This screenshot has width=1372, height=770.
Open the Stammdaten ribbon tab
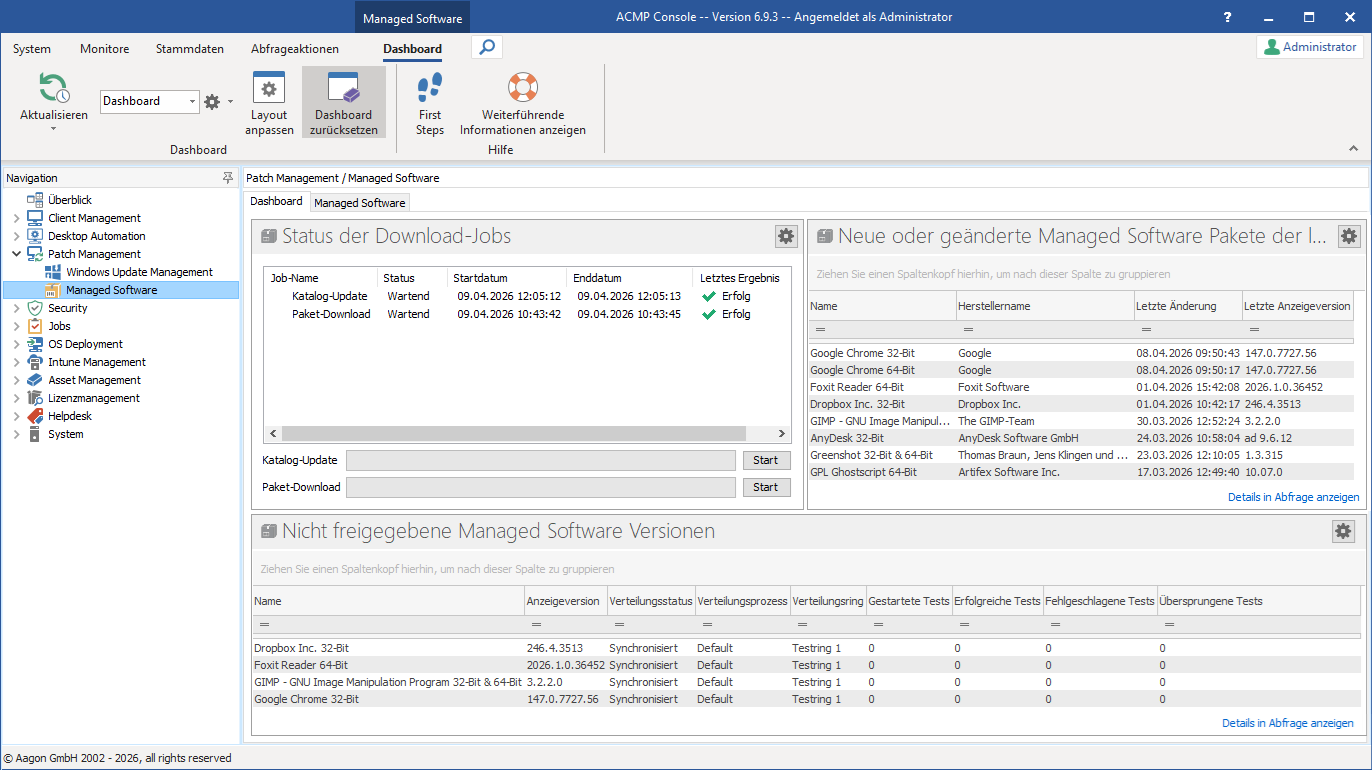coord(190,49)
